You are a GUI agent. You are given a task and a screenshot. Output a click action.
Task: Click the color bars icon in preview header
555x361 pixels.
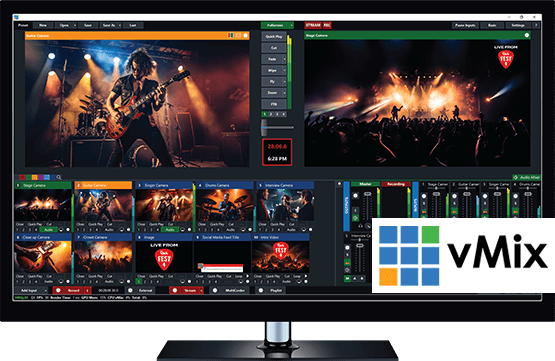pyautogui.click(x=230, y=35)
